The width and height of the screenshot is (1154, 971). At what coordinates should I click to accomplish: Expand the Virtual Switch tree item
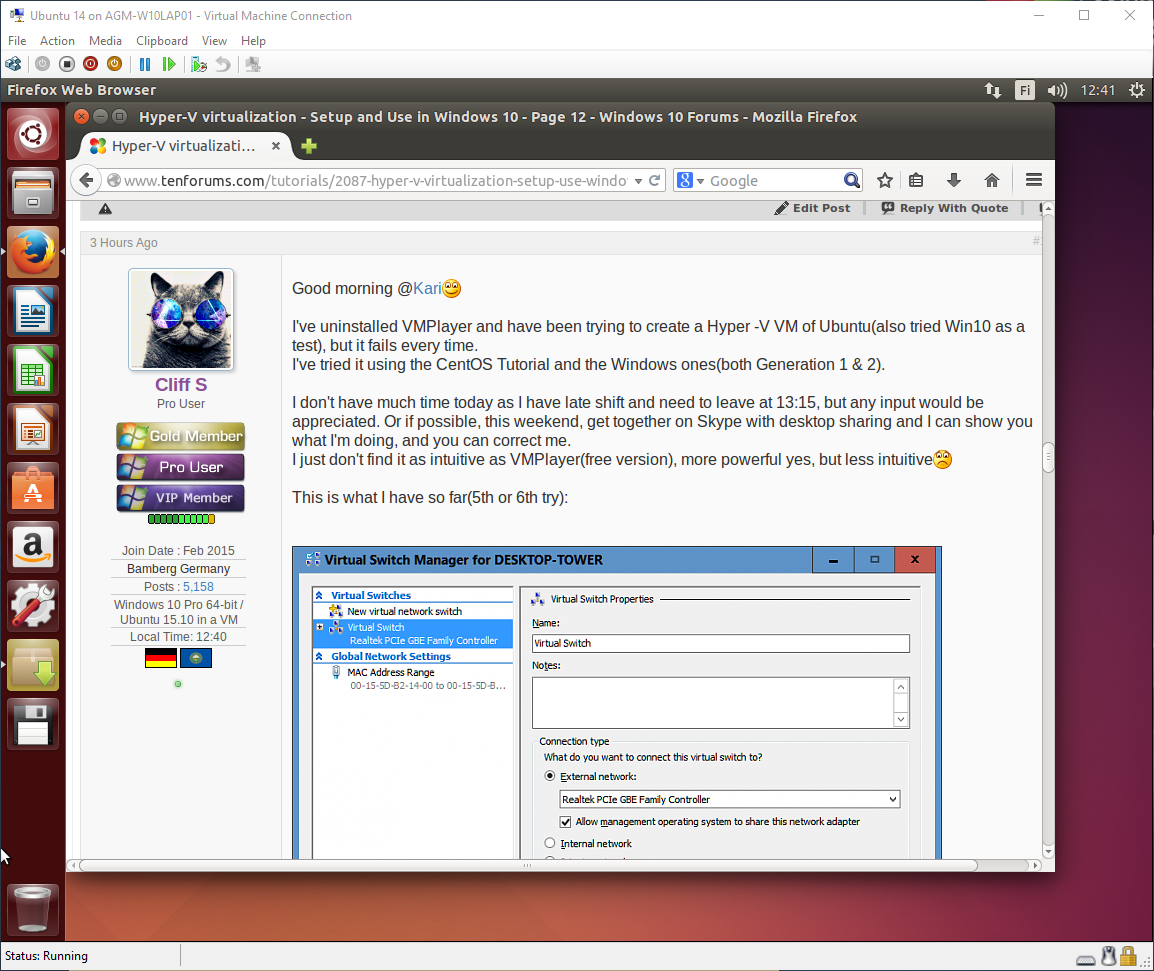[x=319, y=627]
